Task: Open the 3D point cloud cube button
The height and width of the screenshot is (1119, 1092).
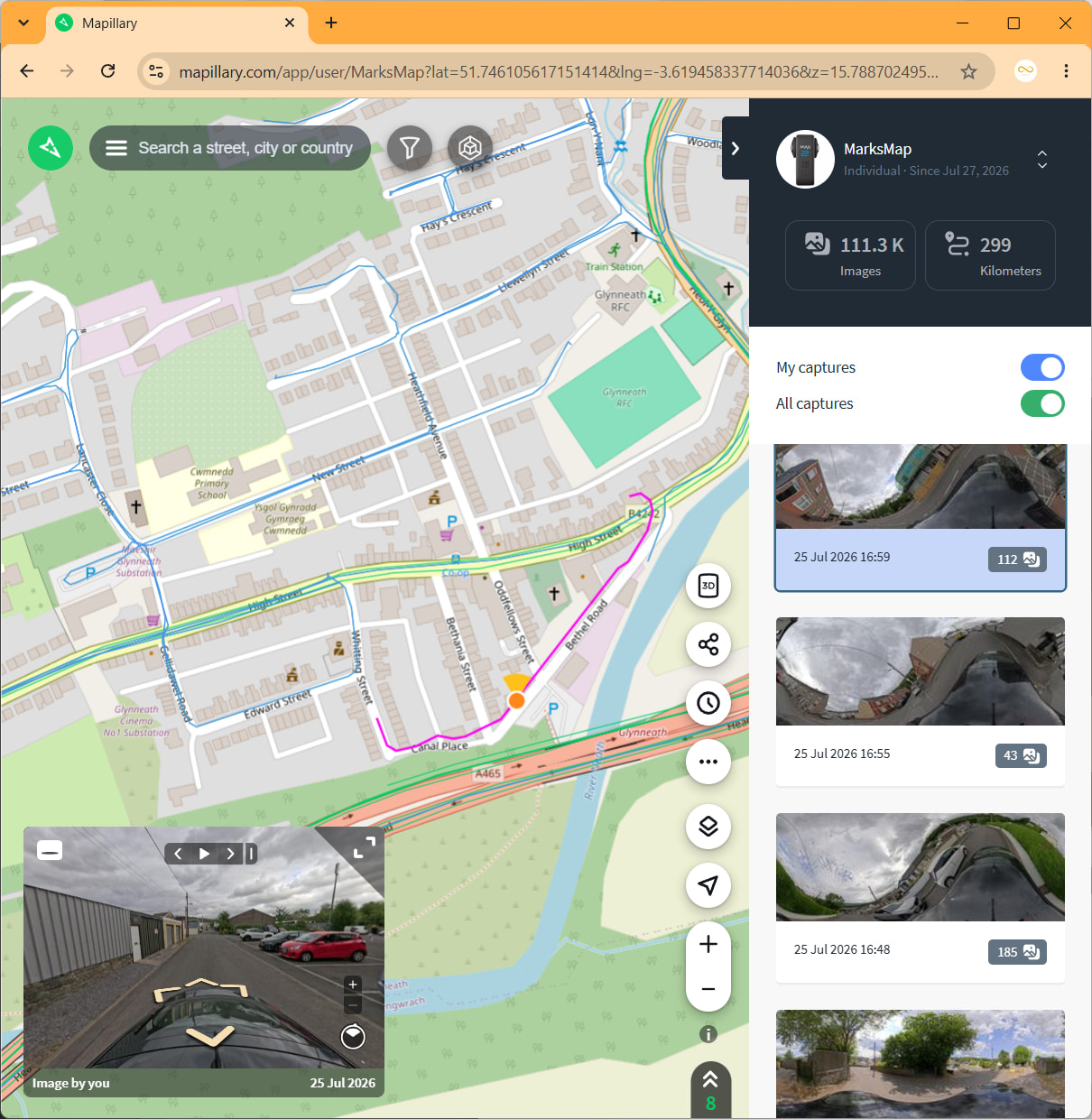Action: (x=470, y=147)
